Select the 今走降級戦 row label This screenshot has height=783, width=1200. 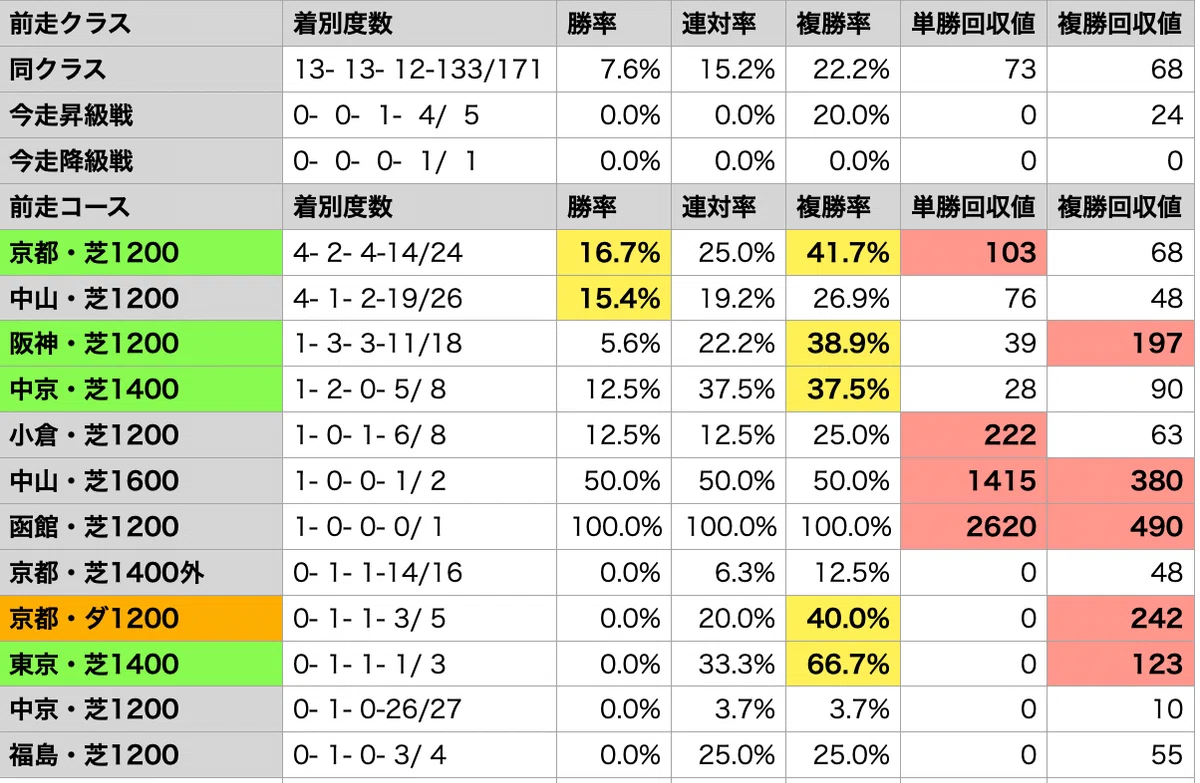pyautogui.click(x=141, y=161)
